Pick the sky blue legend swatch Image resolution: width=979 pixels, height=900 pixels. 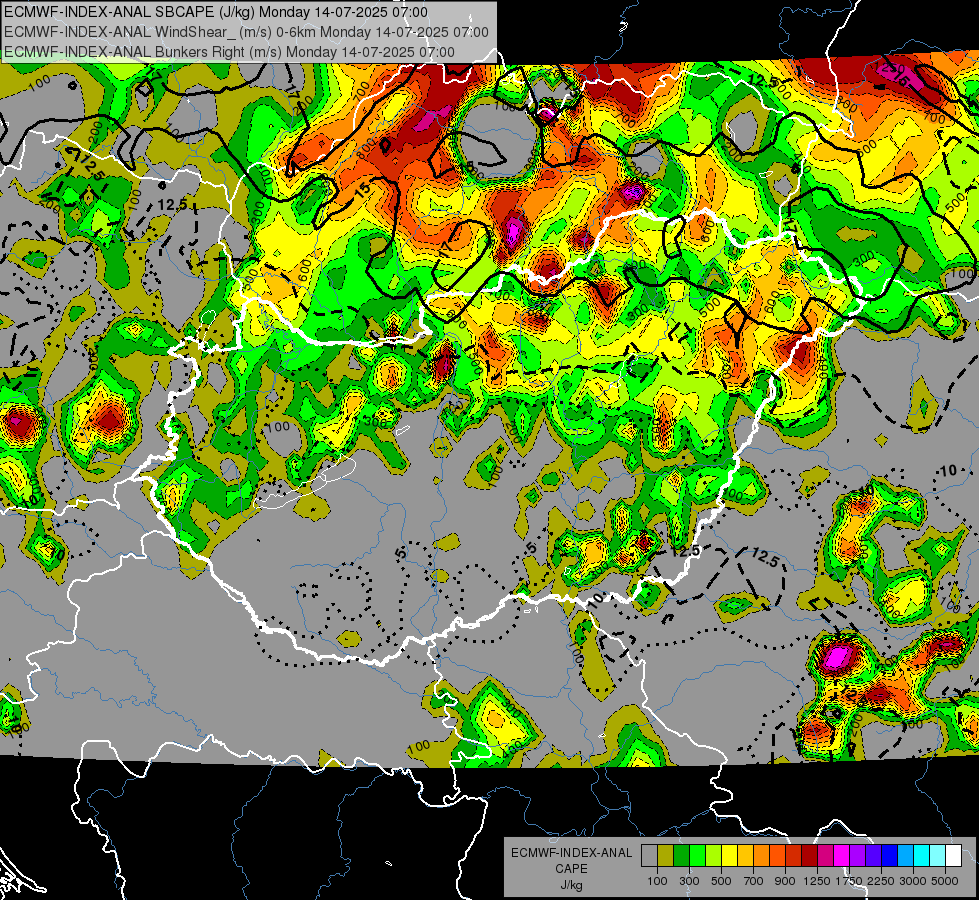click(905, 856)
